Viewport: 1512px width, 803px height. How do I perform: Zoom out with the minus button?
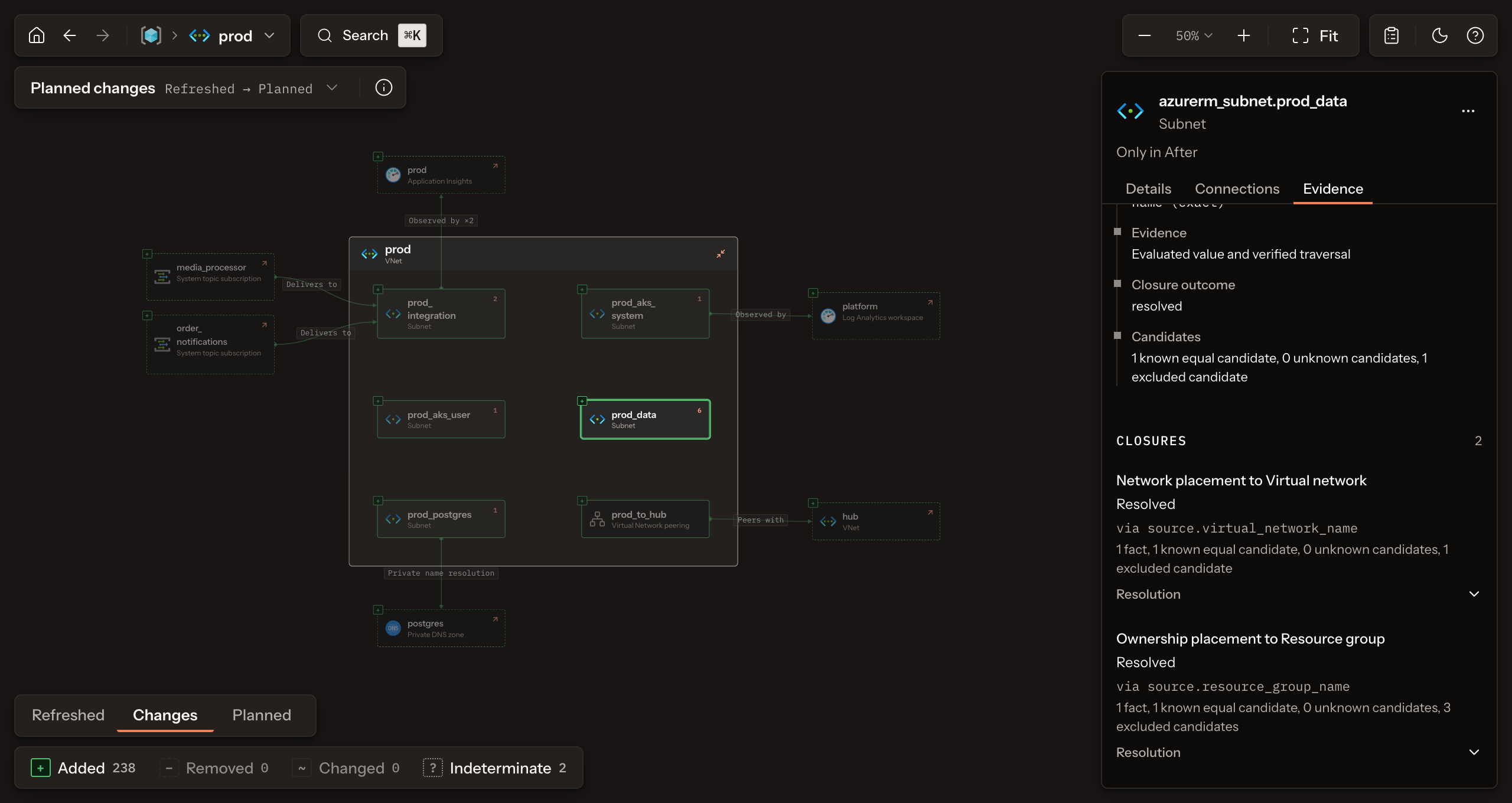1145,35
